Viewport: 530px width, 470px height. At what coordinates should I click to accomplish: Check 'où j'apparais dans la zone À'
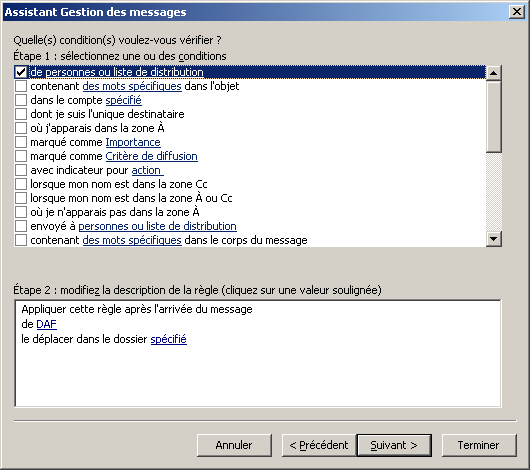point(21,128)
